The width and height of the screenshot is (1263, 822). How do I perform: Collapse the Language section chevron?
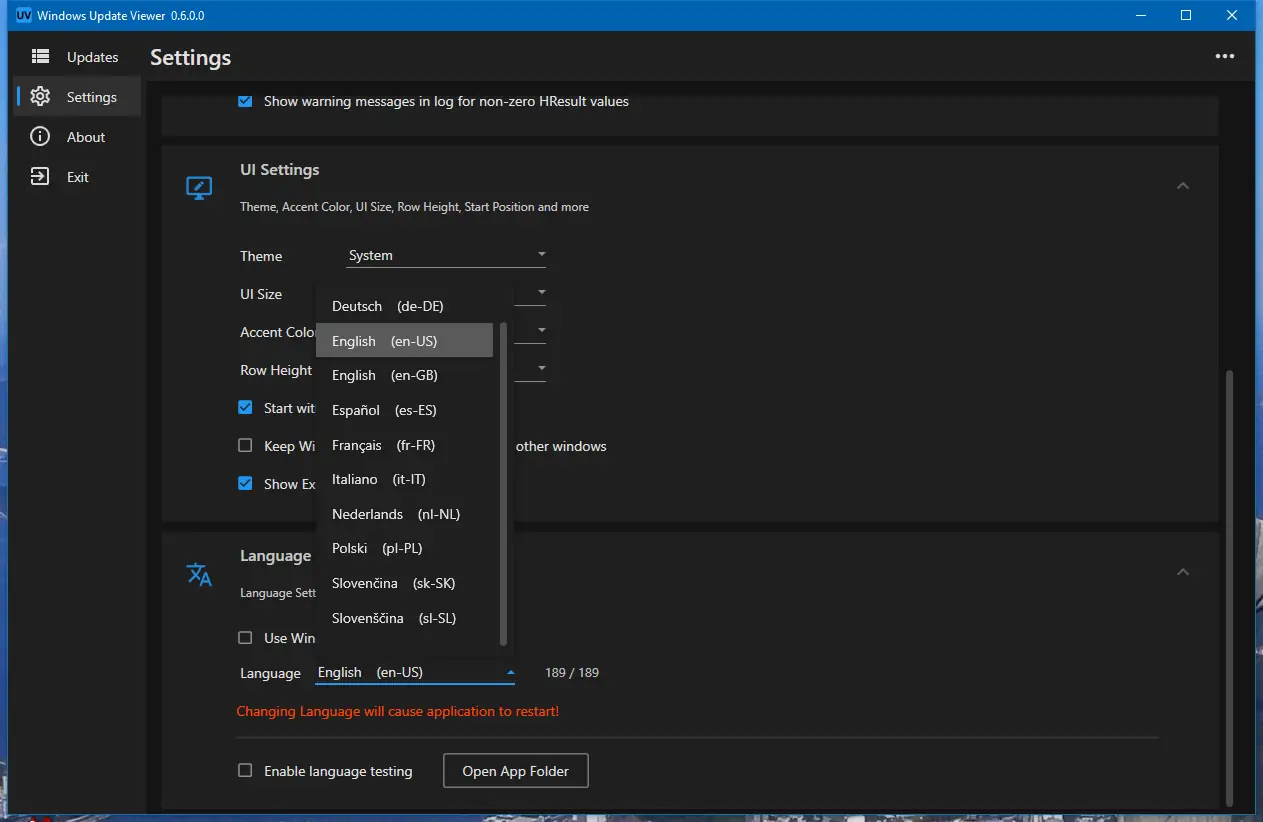(x=1183, y=572)
